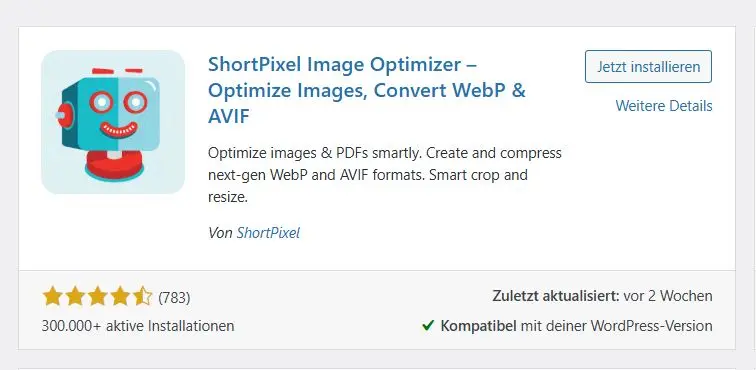
Task: Open the ShortPixel Image Optimizer title link
Action: (366, 91)
